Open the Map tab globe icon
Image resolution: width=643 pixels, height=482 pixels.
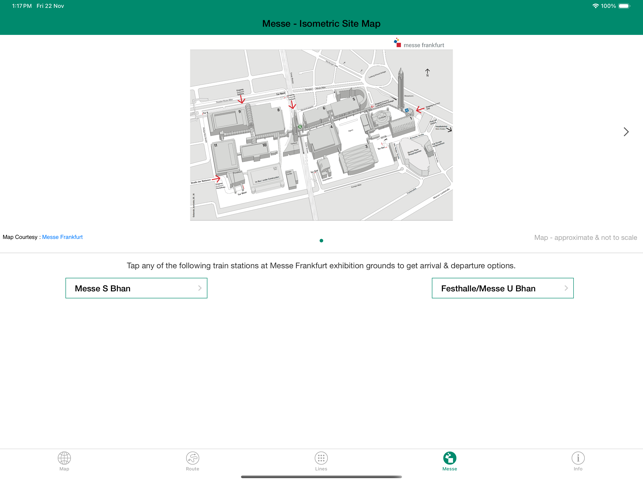pos(64,458)
